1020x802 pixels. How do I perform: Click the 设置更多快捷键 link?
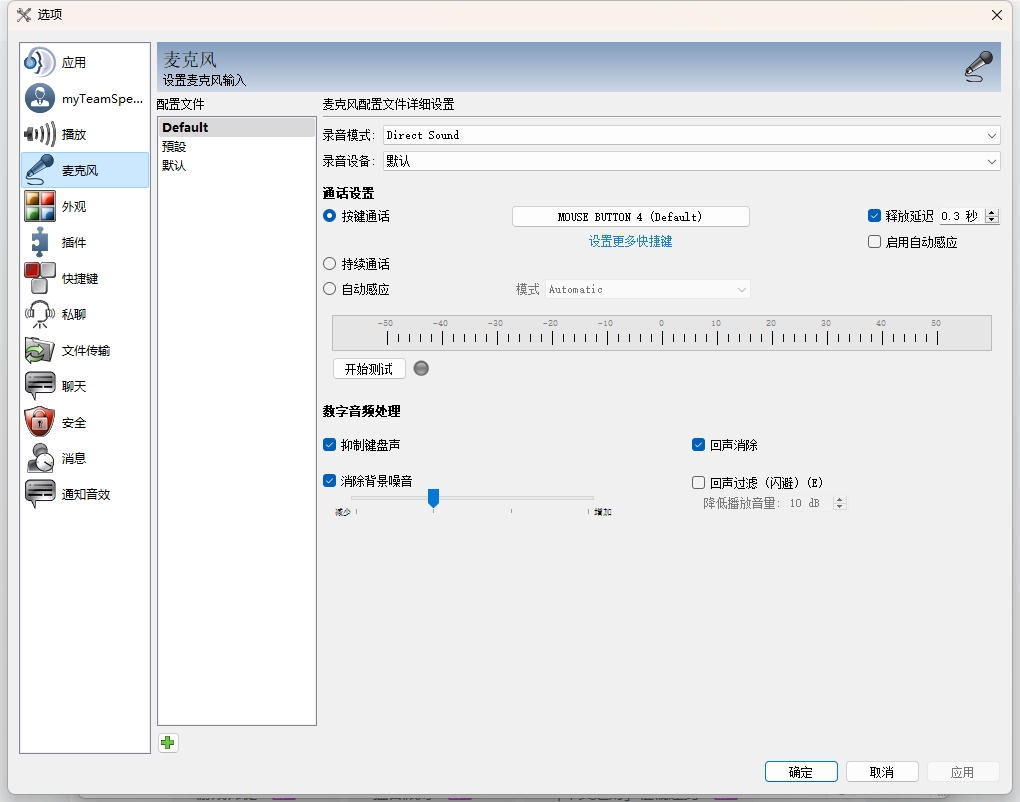click(x=630, y=241)
